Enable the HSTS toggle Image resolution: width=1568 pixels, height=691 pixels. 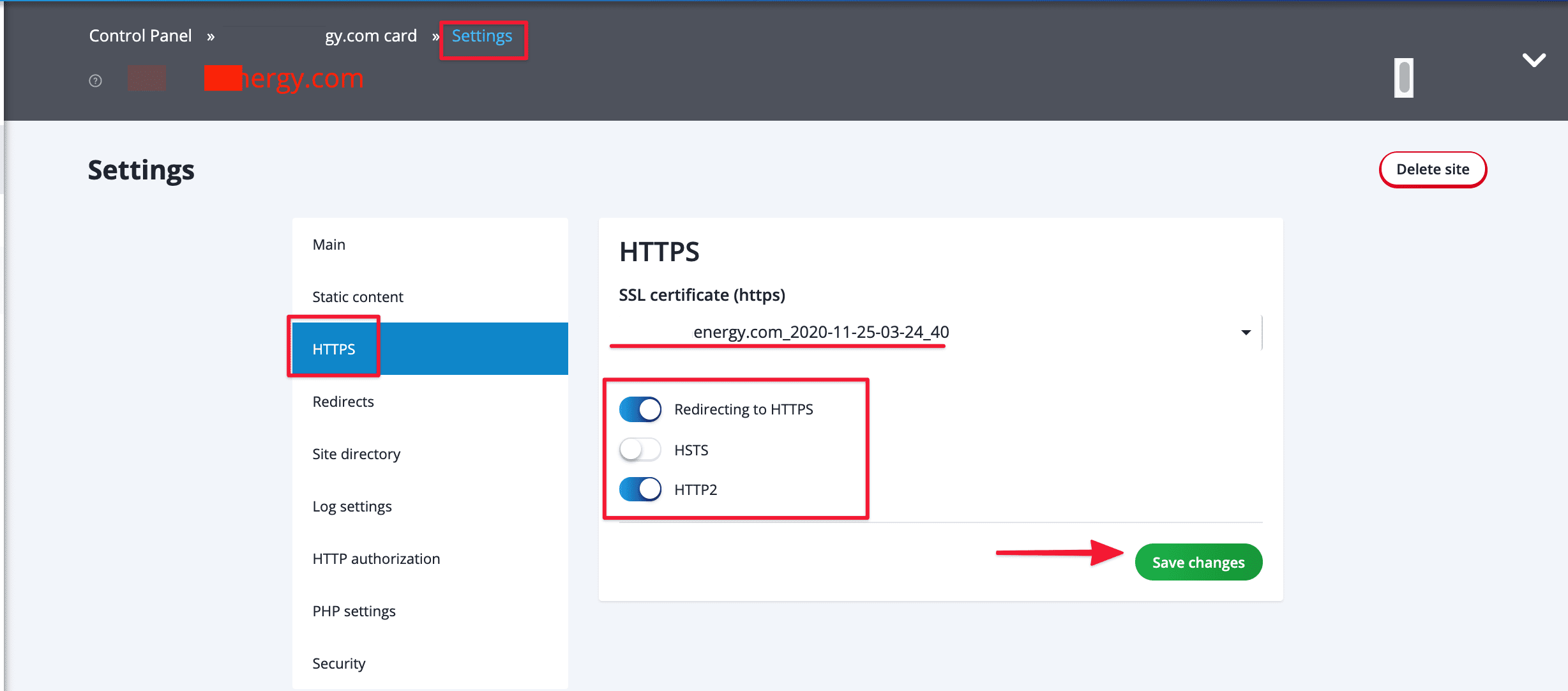pos(640,450)
